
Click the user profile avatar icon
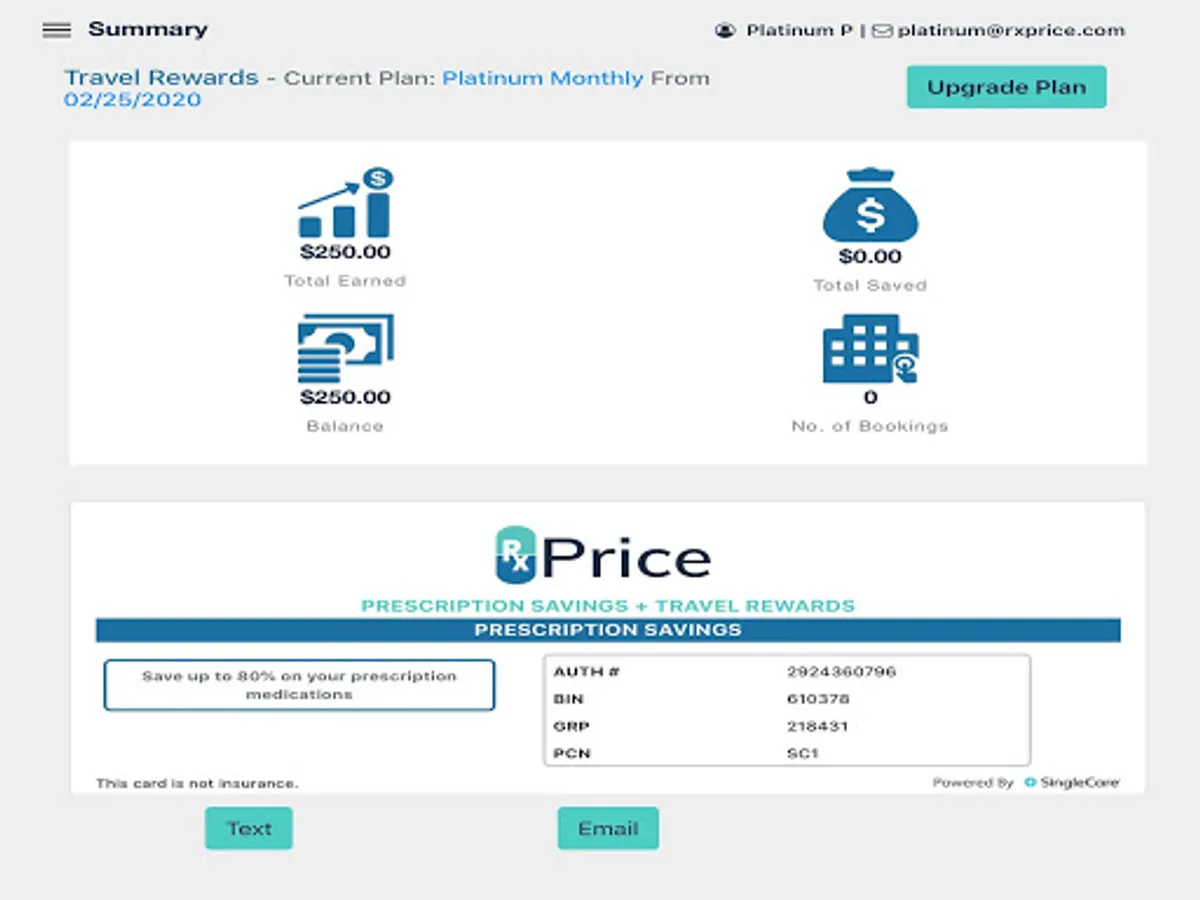725,31
